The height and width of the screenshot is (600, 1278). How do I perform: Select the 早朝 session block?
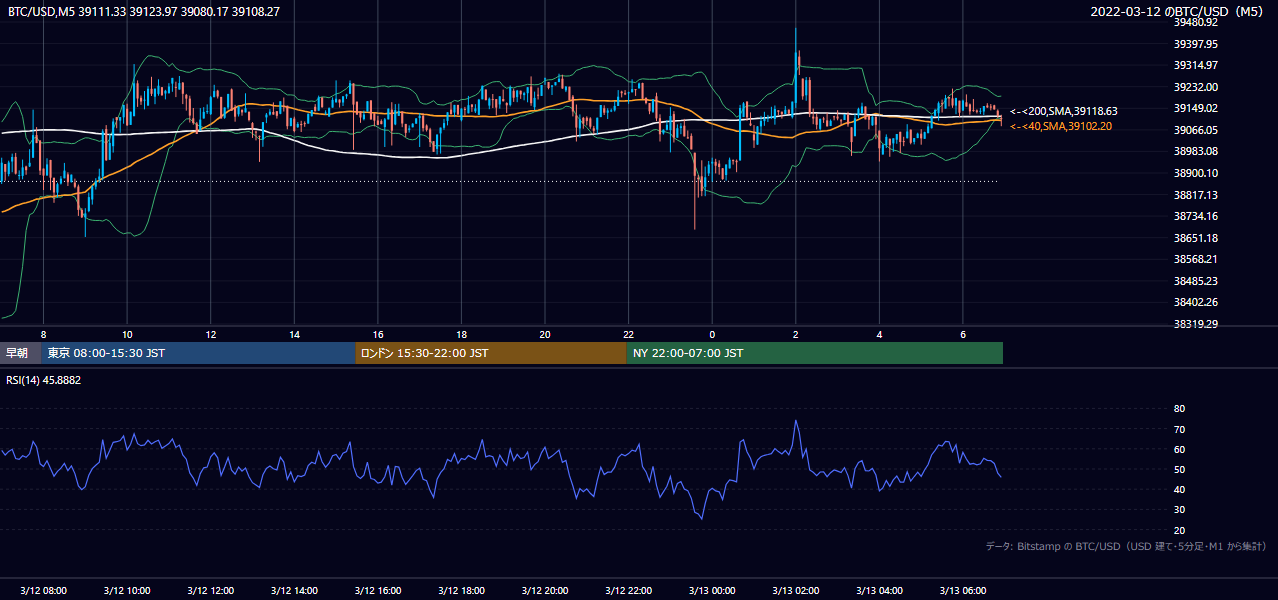(18, 353)
